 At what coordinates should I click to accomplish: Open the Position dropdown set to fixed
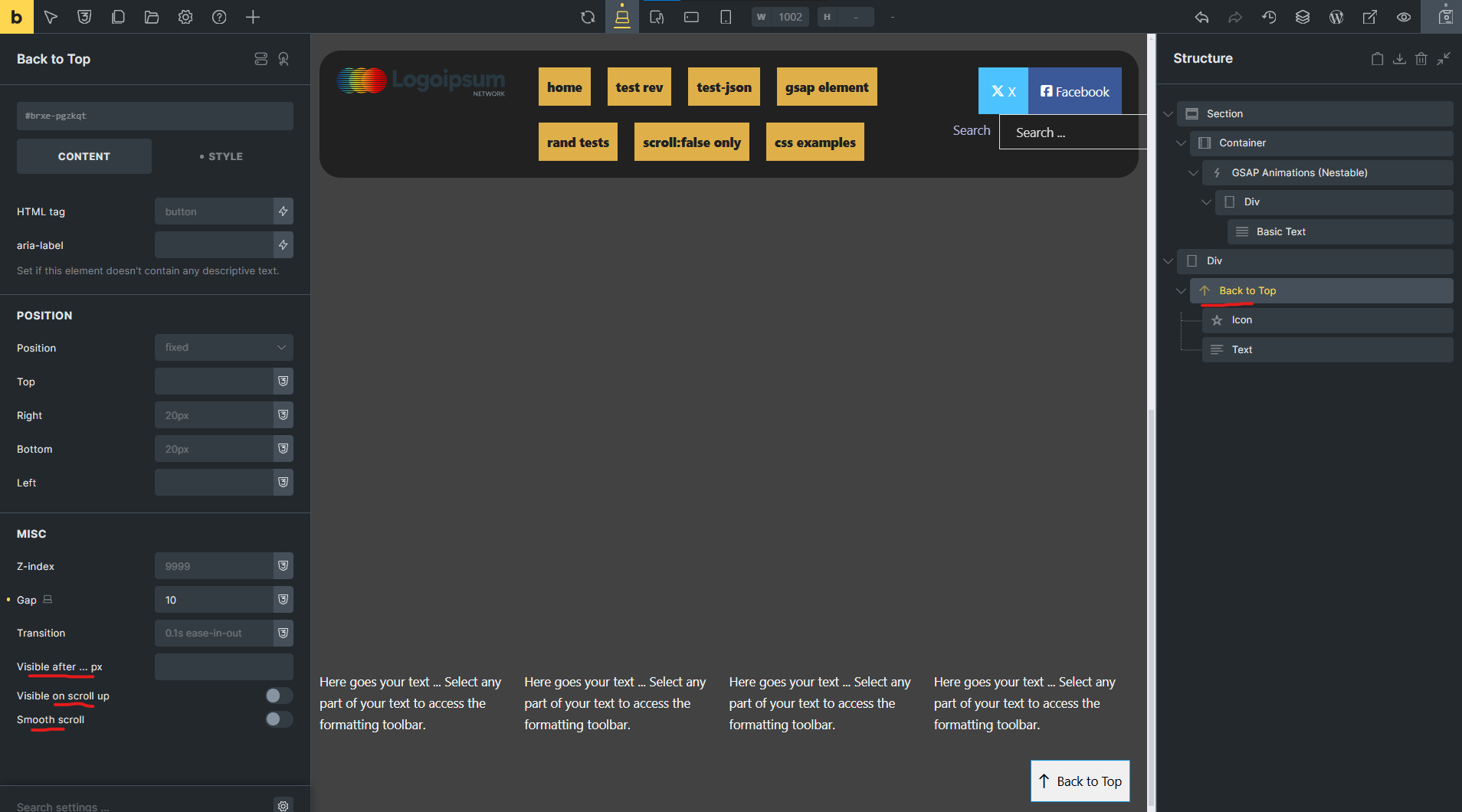click(x=224, y=348)
